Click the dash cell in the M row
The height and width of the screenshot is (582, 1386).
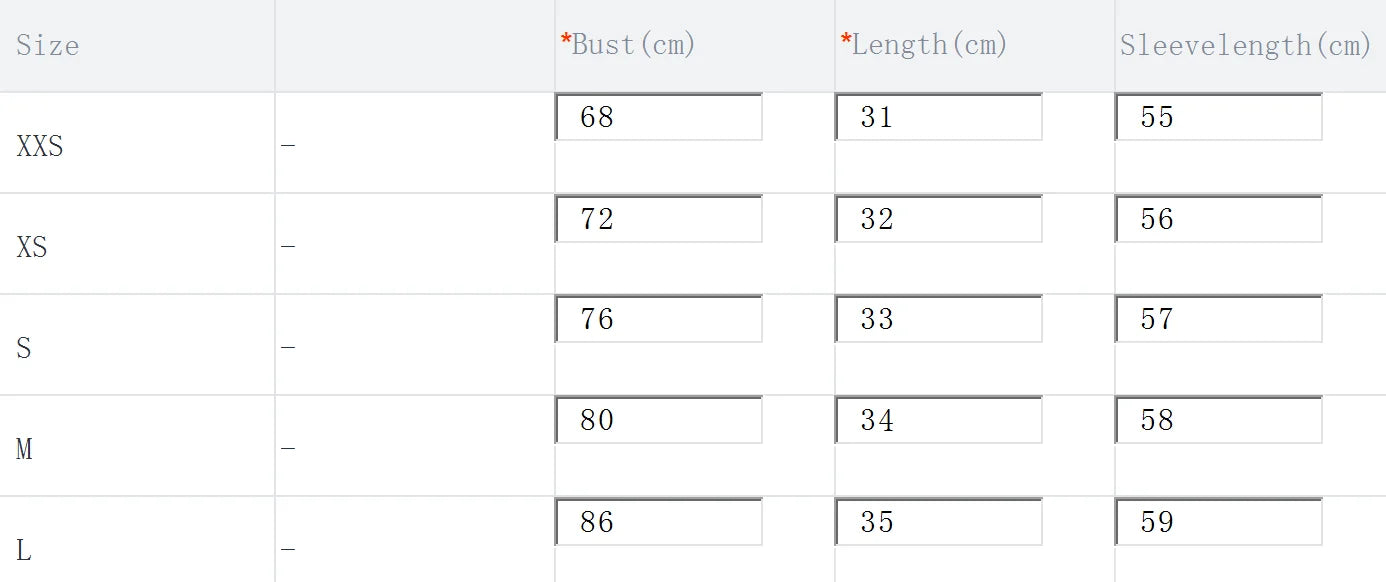[x=288, y=449]
